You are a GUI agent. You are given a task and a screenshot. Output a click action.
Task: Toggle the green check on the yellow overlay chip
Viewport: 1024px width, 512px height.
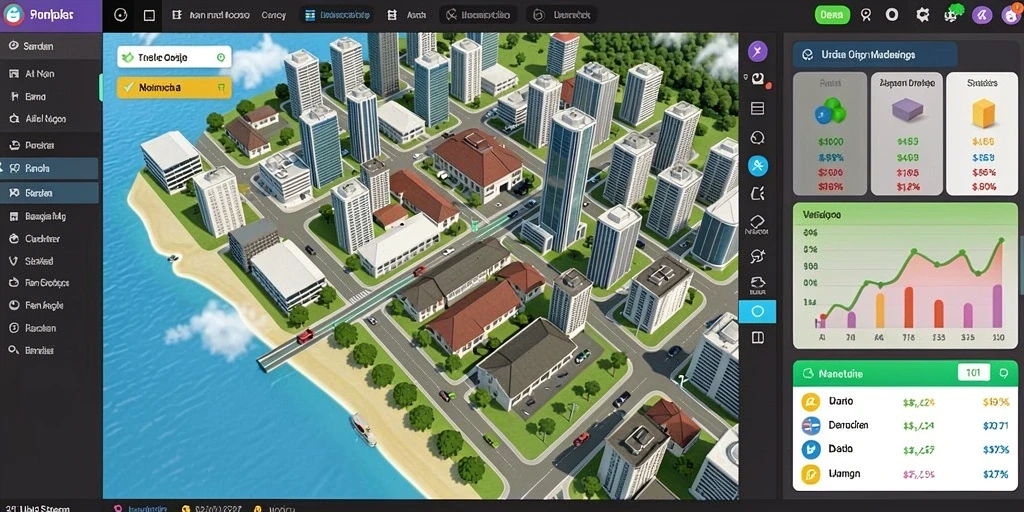pyautogui.click(x=128, y=87)
